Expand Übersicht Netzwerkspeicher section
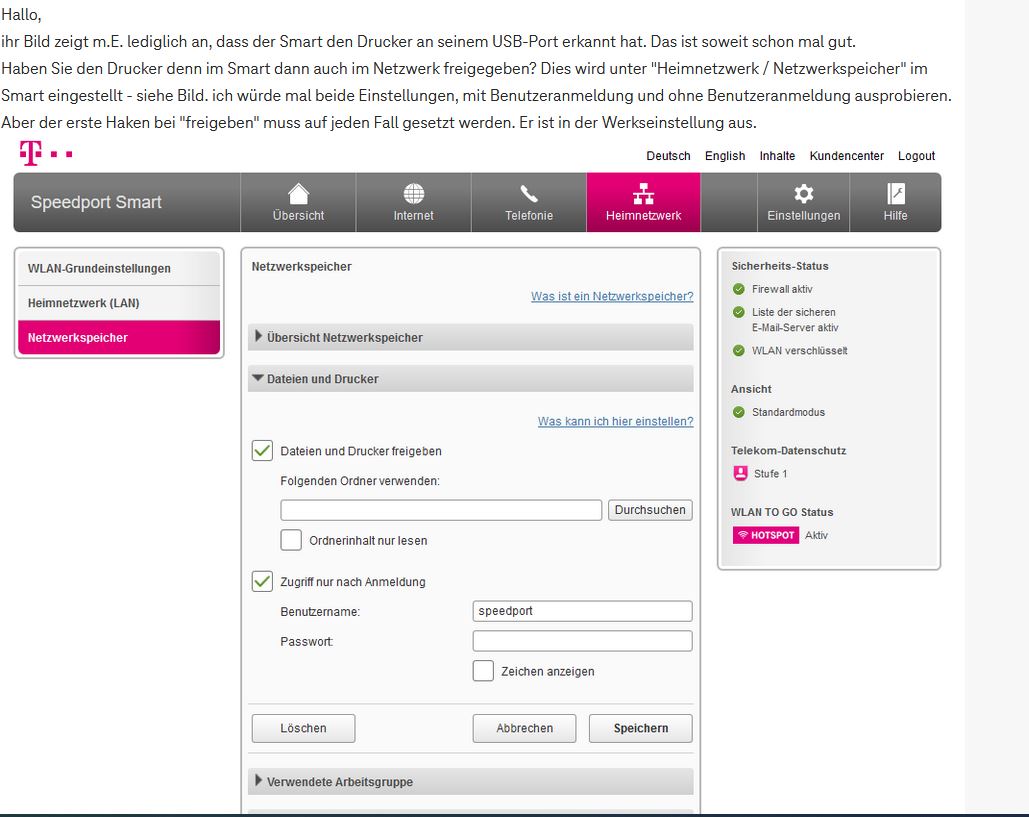Screen dimensions: 1029x817 [471, 337]
